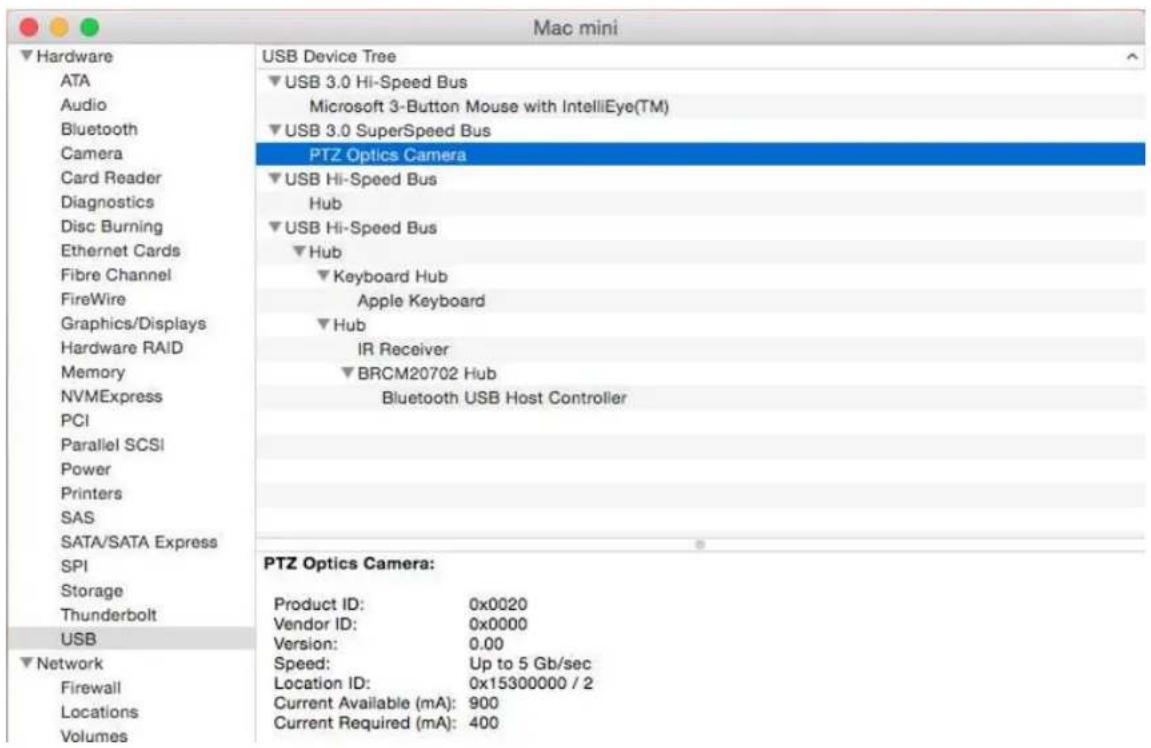Open the Disc Burning section
1151x748 pixels.
pyautogui.click(x=112, y=226)
